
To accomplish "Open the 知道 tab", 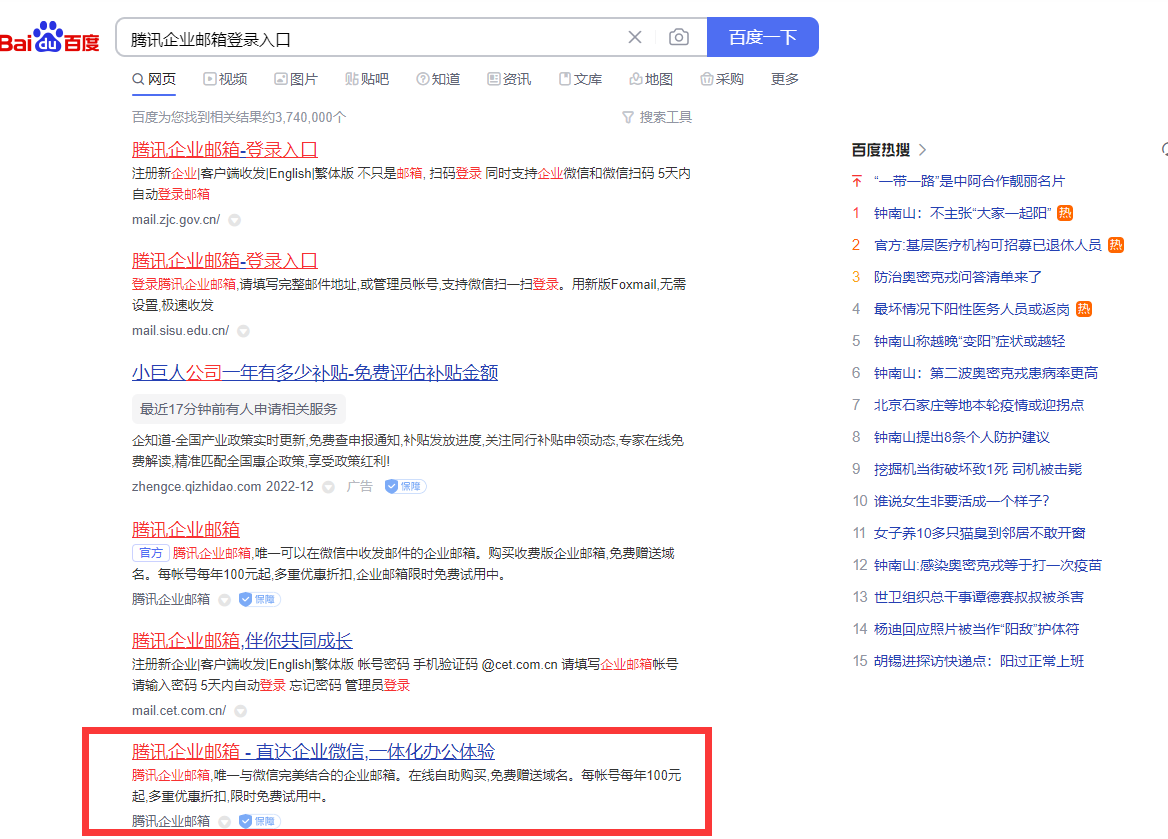I will [x=438, y=79].
